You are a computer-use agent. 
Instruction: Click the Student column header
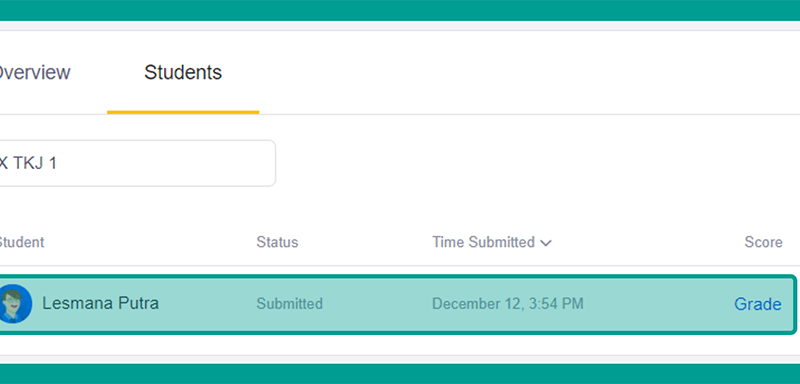(x=21, y=242)
